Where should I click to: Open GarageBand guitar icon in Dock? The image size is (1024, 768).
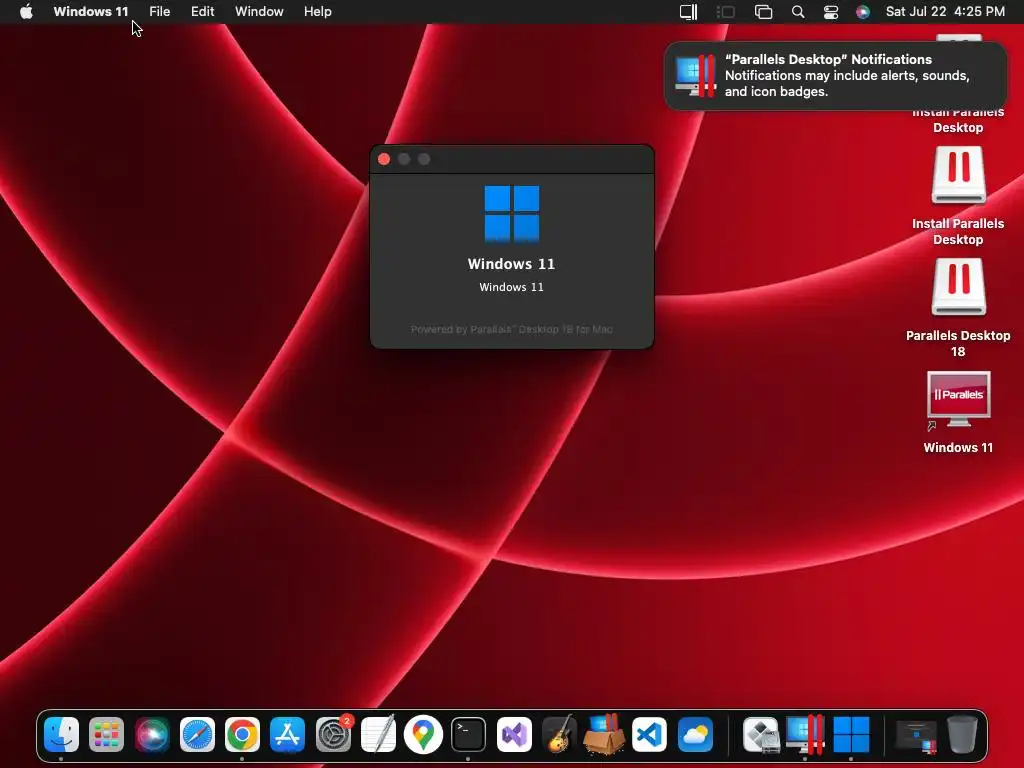559,735
